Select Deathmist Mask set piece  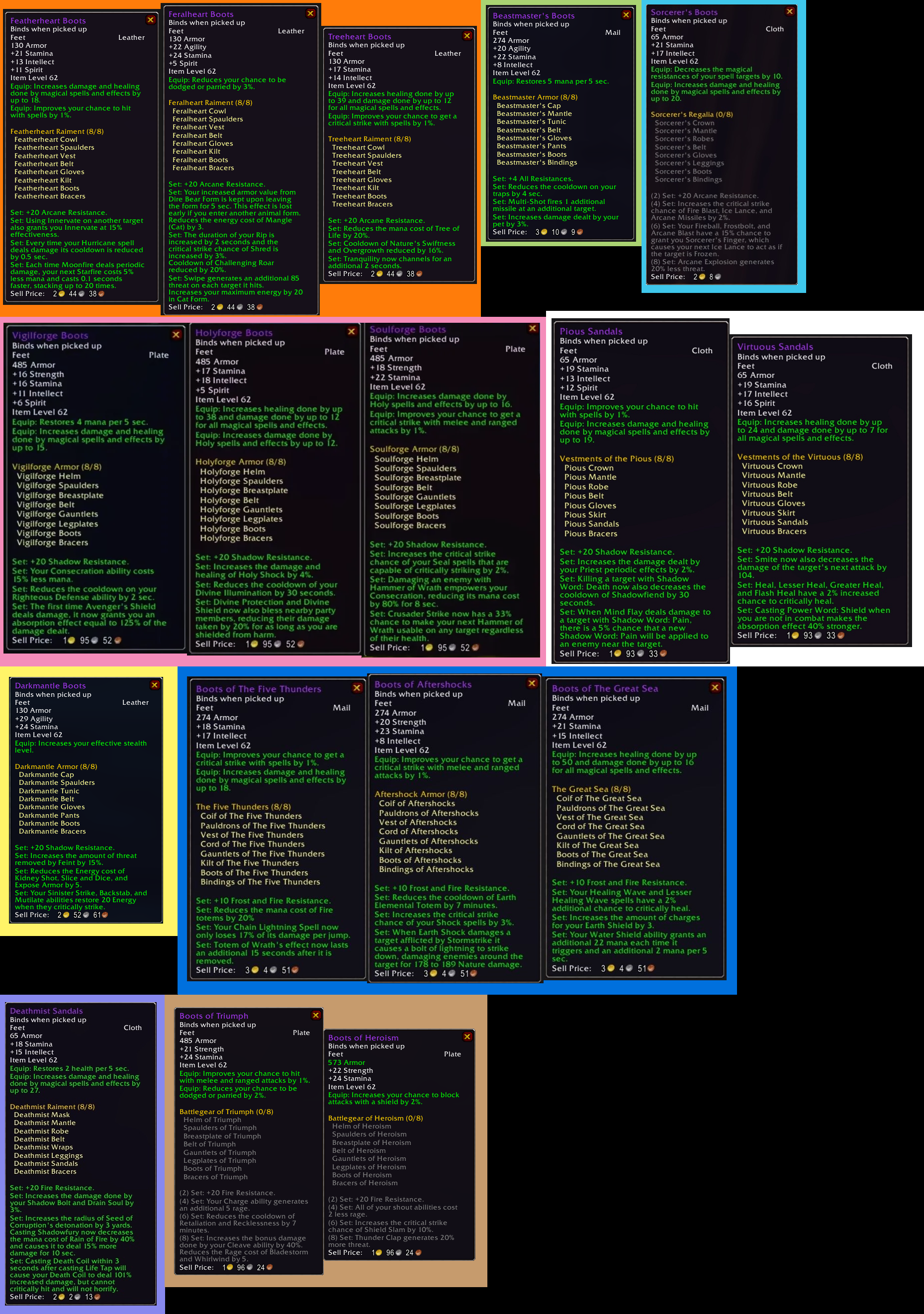point(42,1115)
